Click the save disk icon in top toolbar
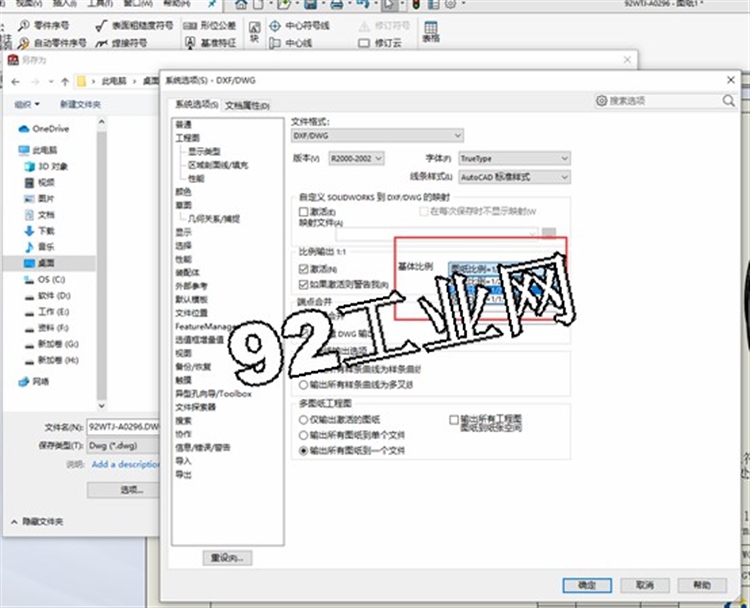 (310, 4)
